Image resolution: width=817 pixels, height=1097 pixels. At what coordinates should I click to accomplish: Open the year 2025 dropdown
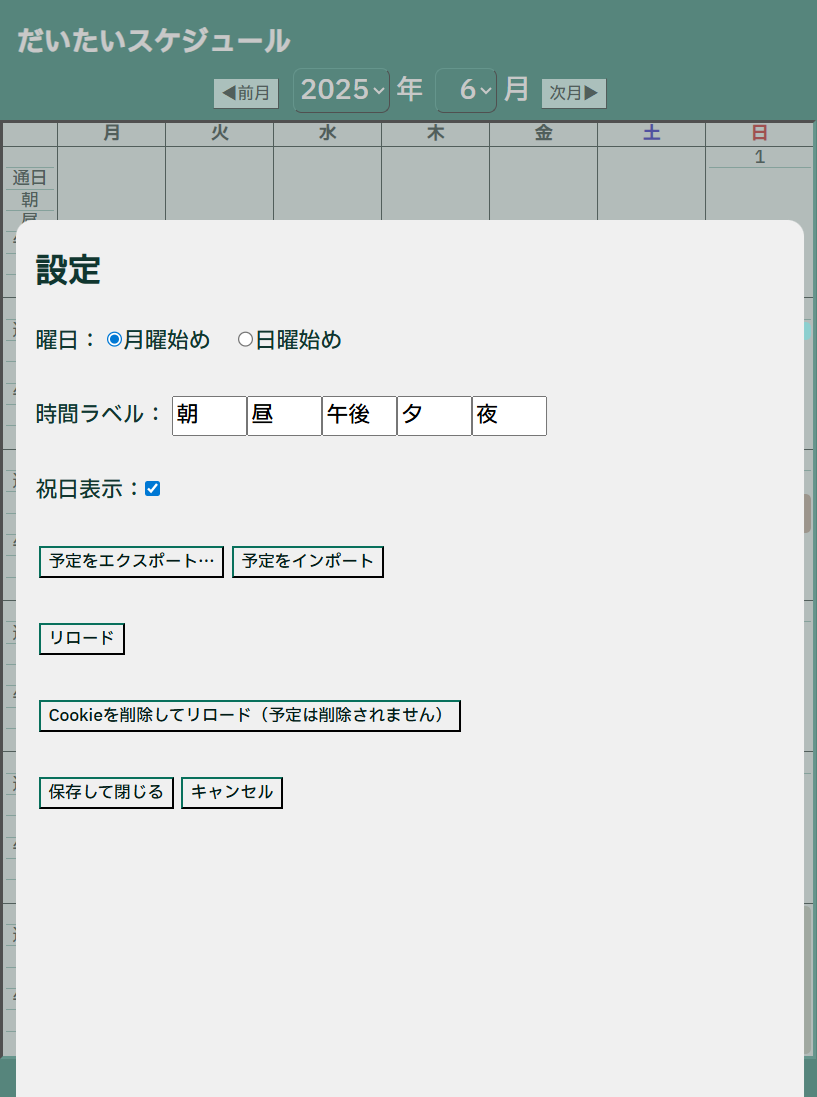341,91
